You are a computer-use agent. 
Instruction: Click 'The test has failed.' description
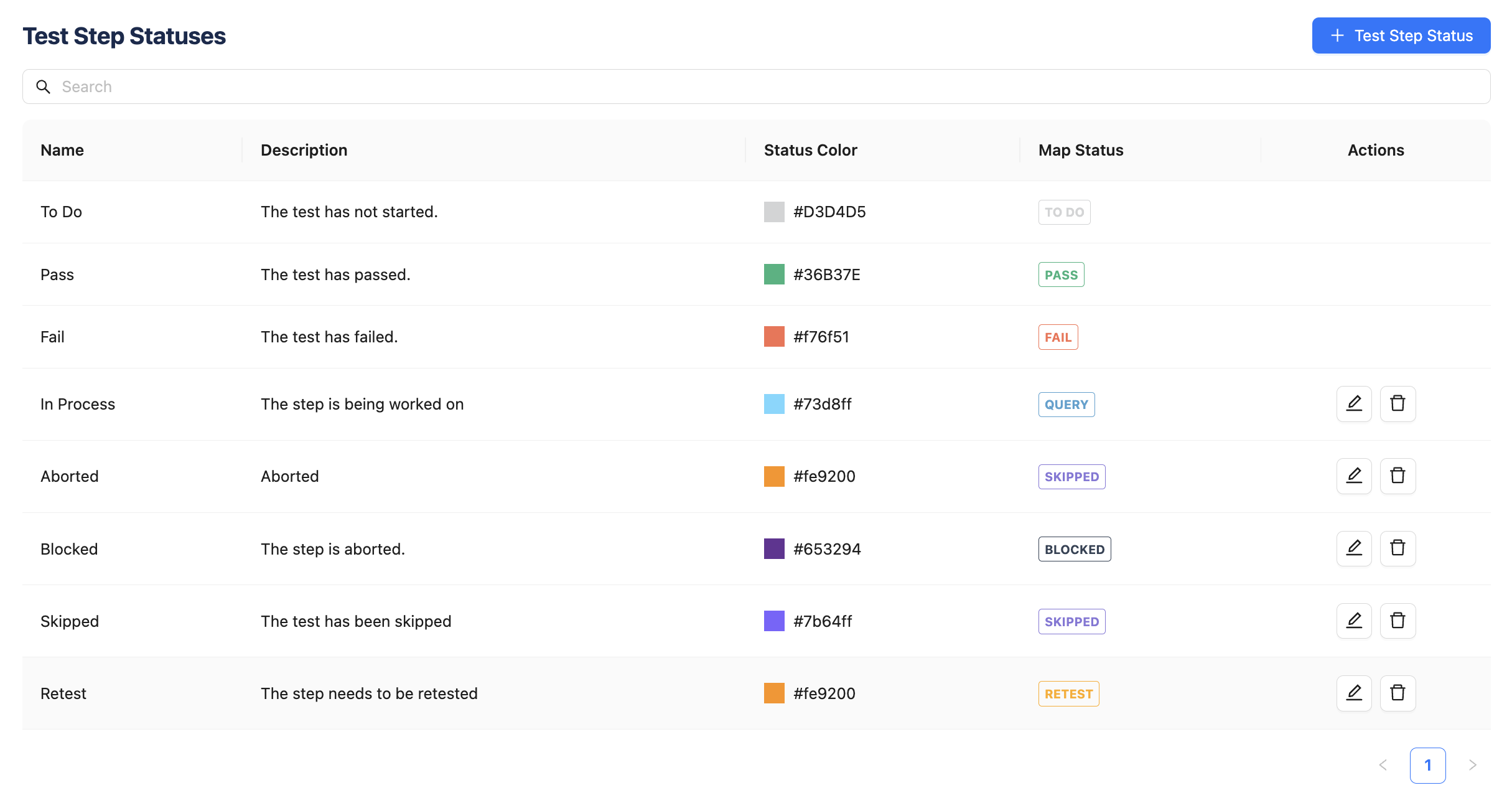[x=329, y=337]
